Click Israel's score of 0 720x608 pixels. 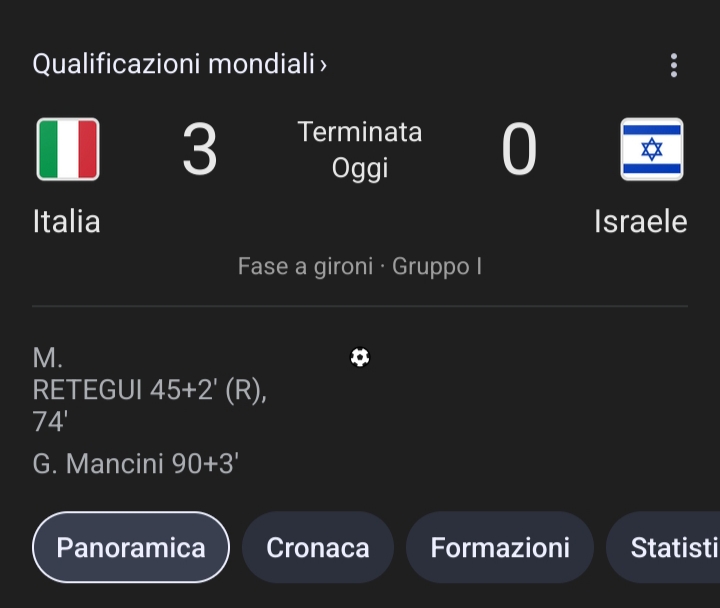(518, 151)
